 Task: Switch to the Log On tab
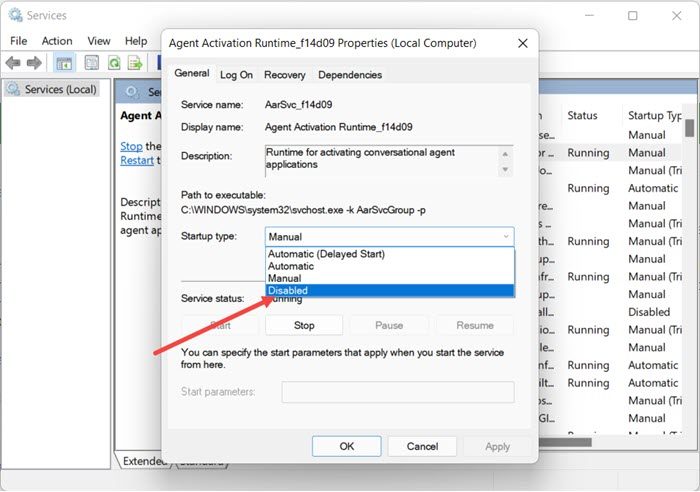[236, 75]
